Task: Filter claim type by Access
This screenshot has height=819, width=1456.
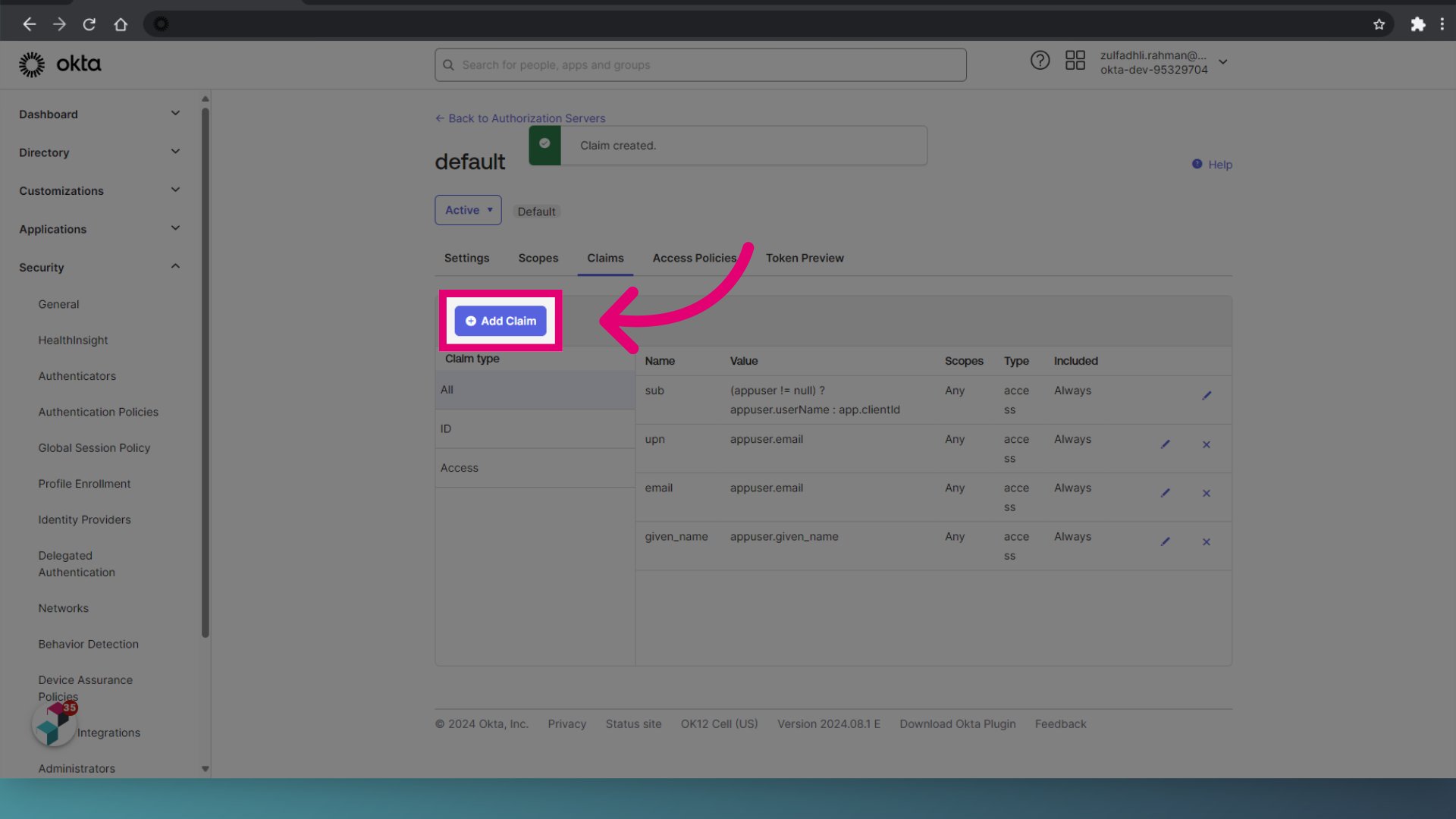Action: point(535,468)
